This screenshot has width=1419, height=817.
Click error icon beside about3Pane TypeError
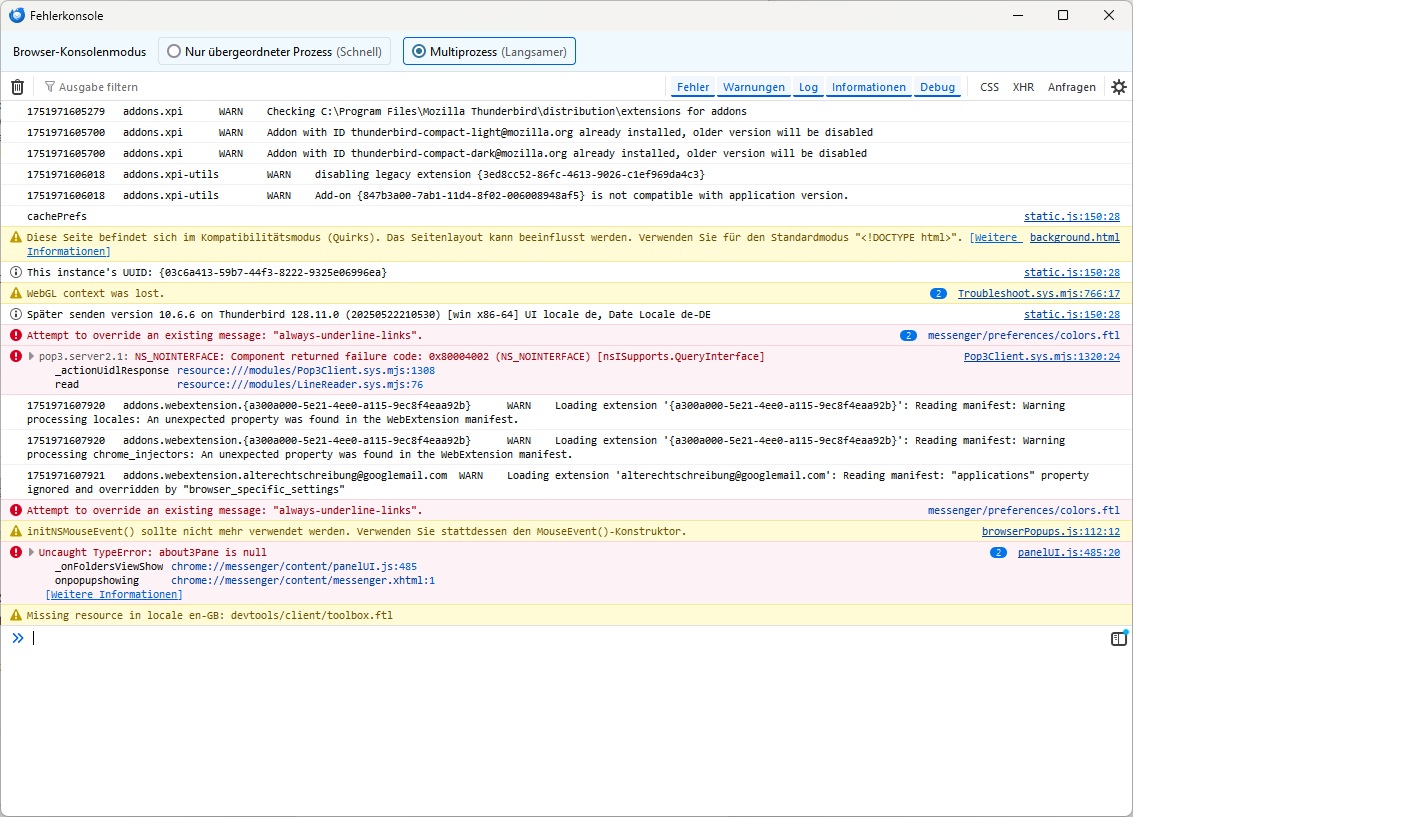point(16,552)
